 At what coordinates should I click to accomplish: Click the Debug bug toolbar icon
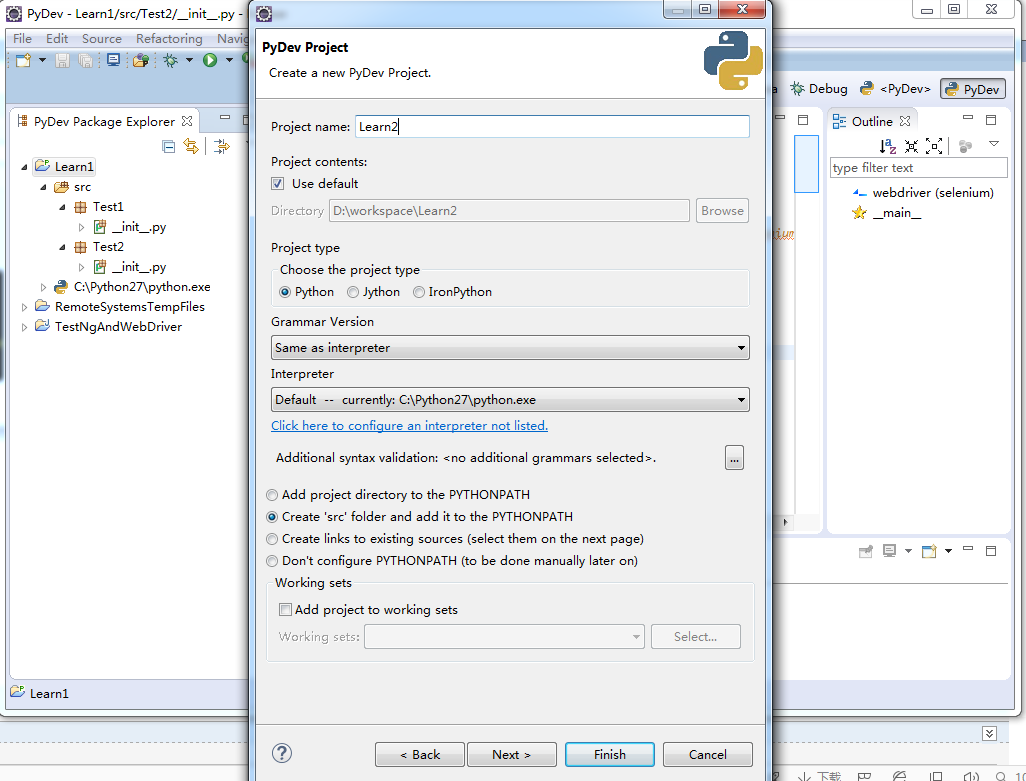click(170, 60)
